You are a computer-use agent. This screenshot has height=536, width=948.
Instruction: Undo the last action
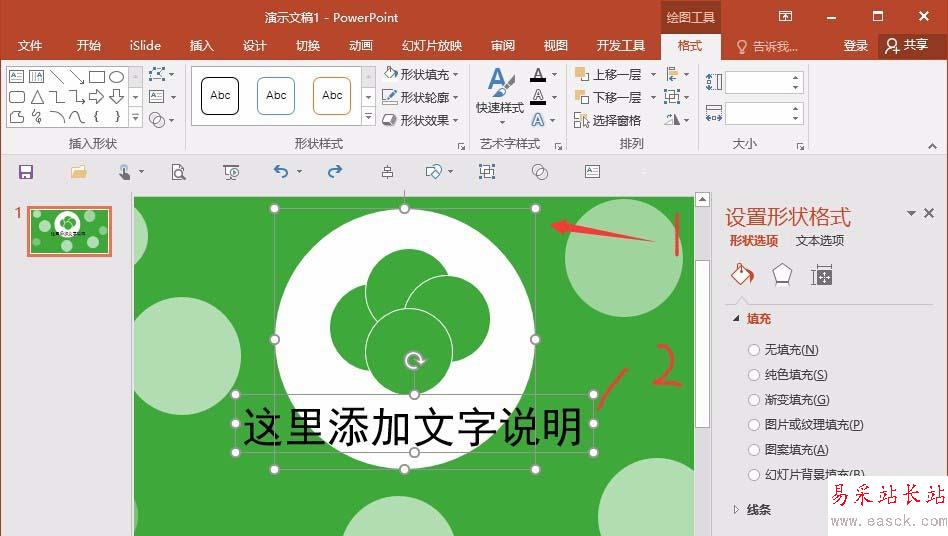point(281,172)
